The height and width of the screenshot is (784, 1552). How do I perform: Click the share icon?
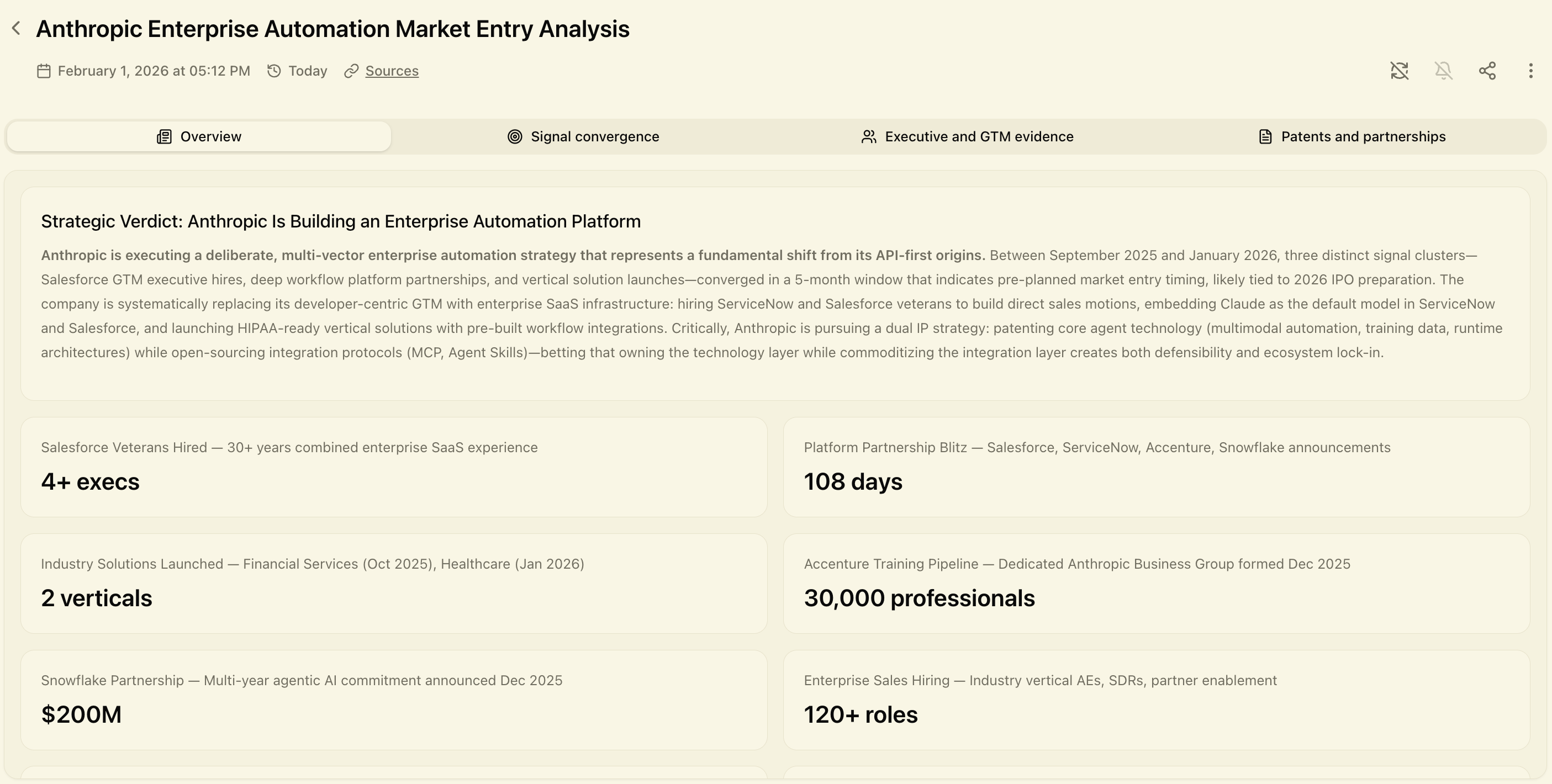point(1487,71)
